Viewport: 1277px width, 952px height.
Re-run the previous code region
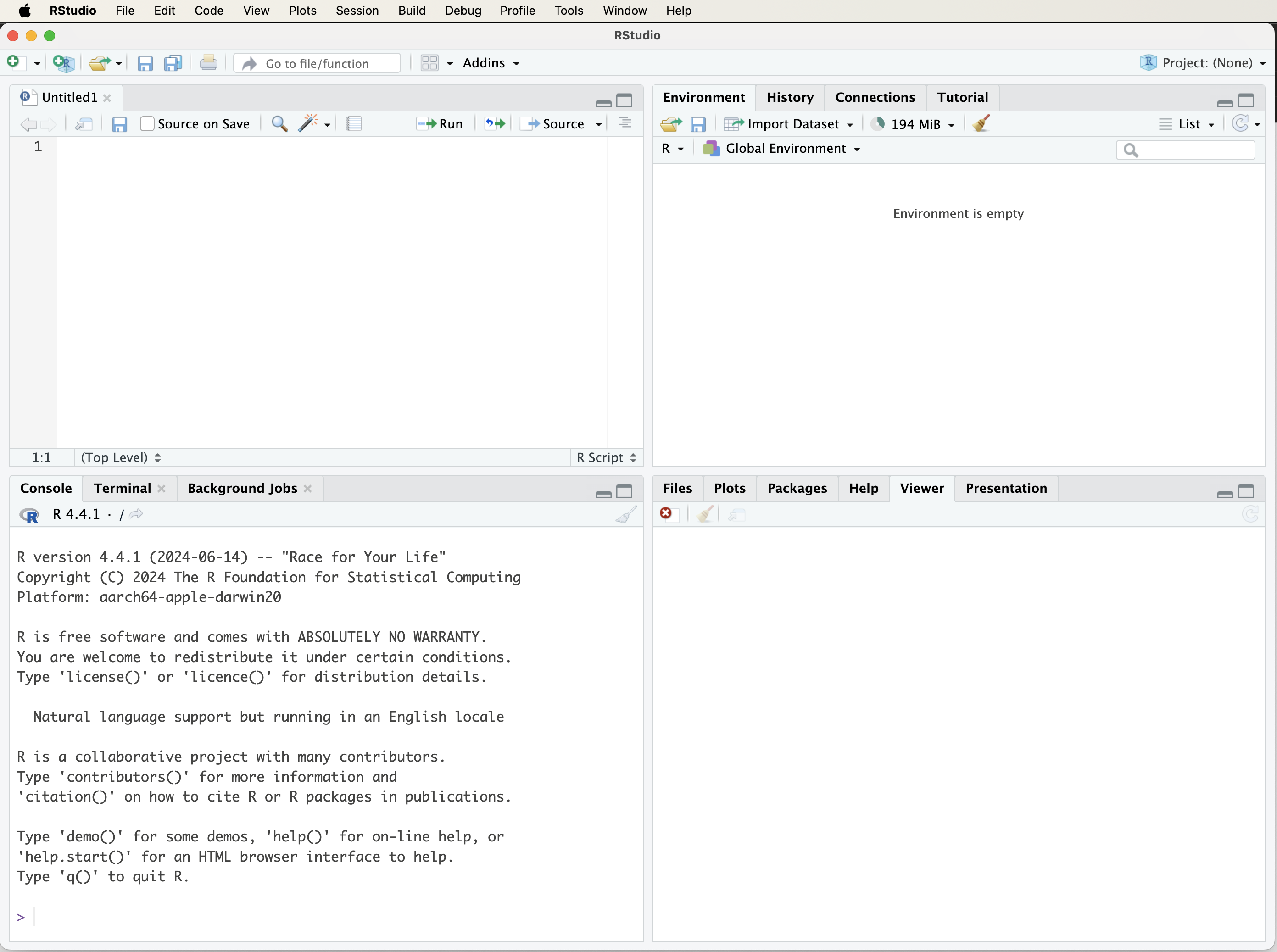(493, 124)
